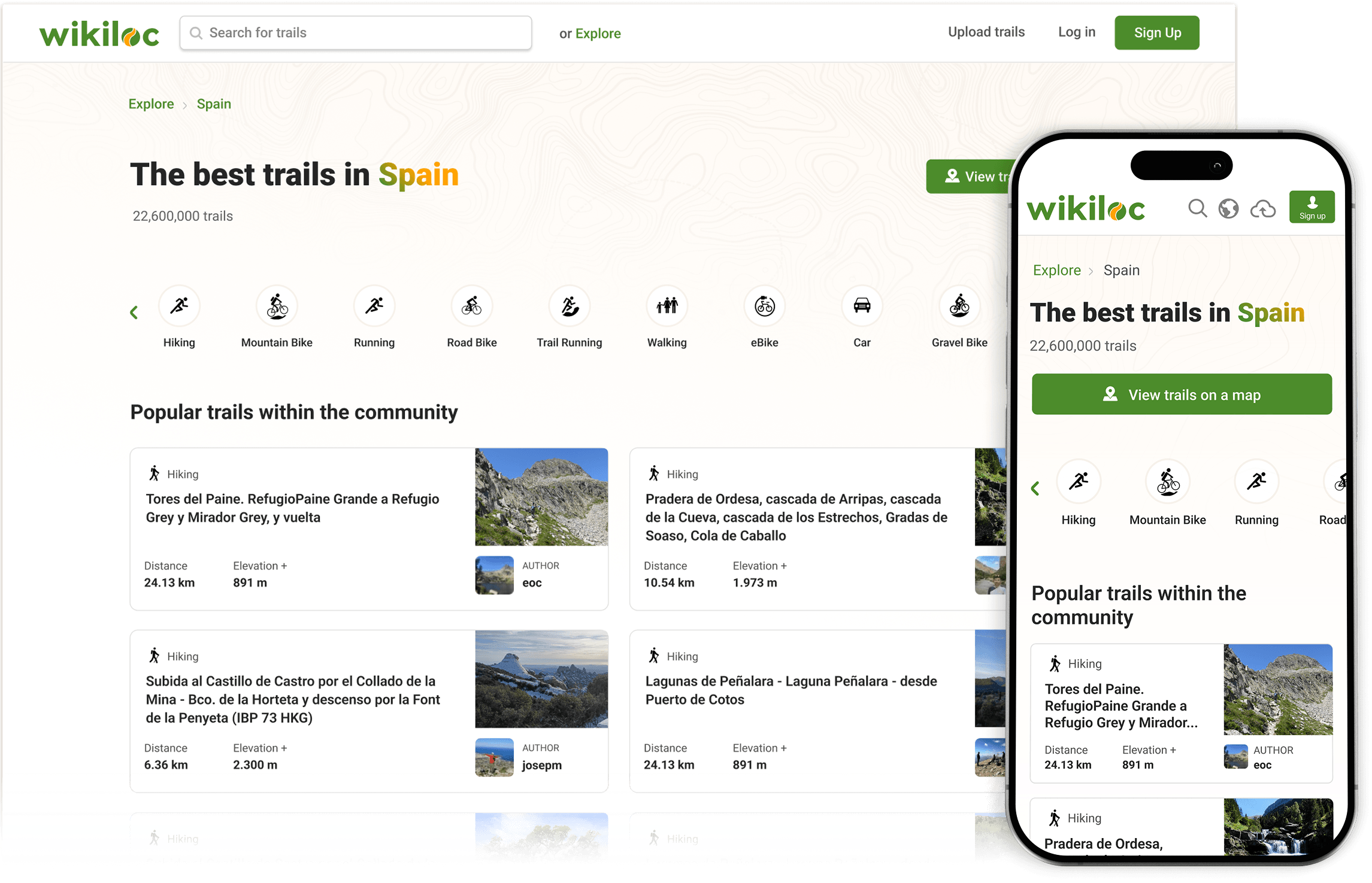Open Lagunas de Peñalara trail title
The image size is (1372, 883).
pyautogui.click(x=791, y=690)
